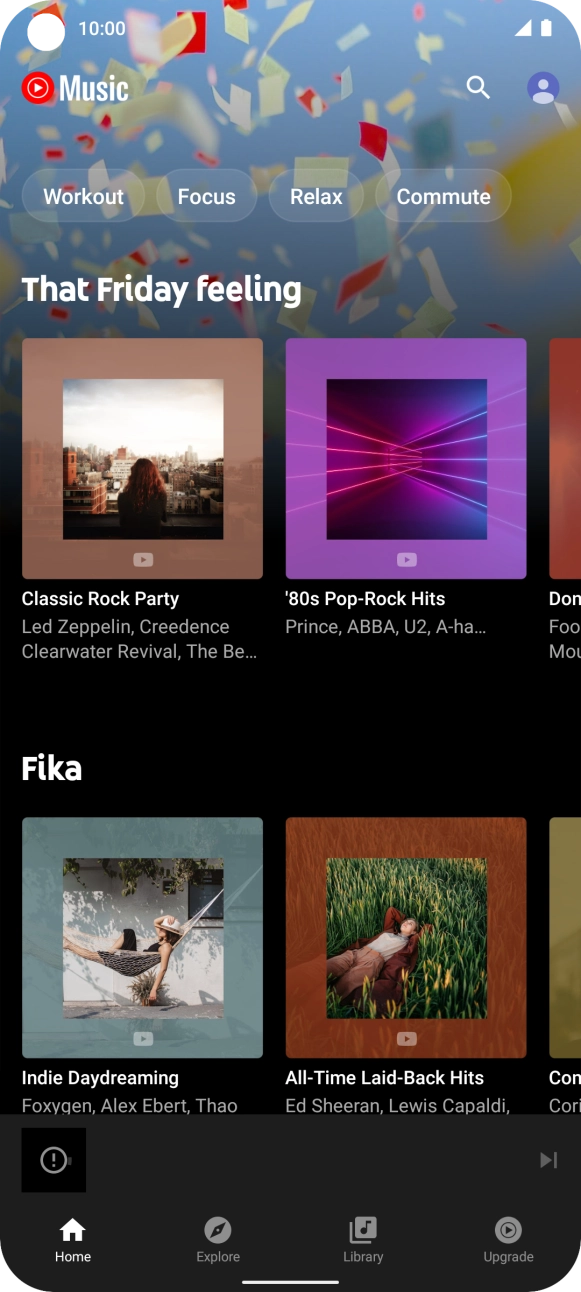This screenshot has width=581, height=1292.
Task: Play the Indie Daydreaming playlist thumbnail
Action: (143, 938)
